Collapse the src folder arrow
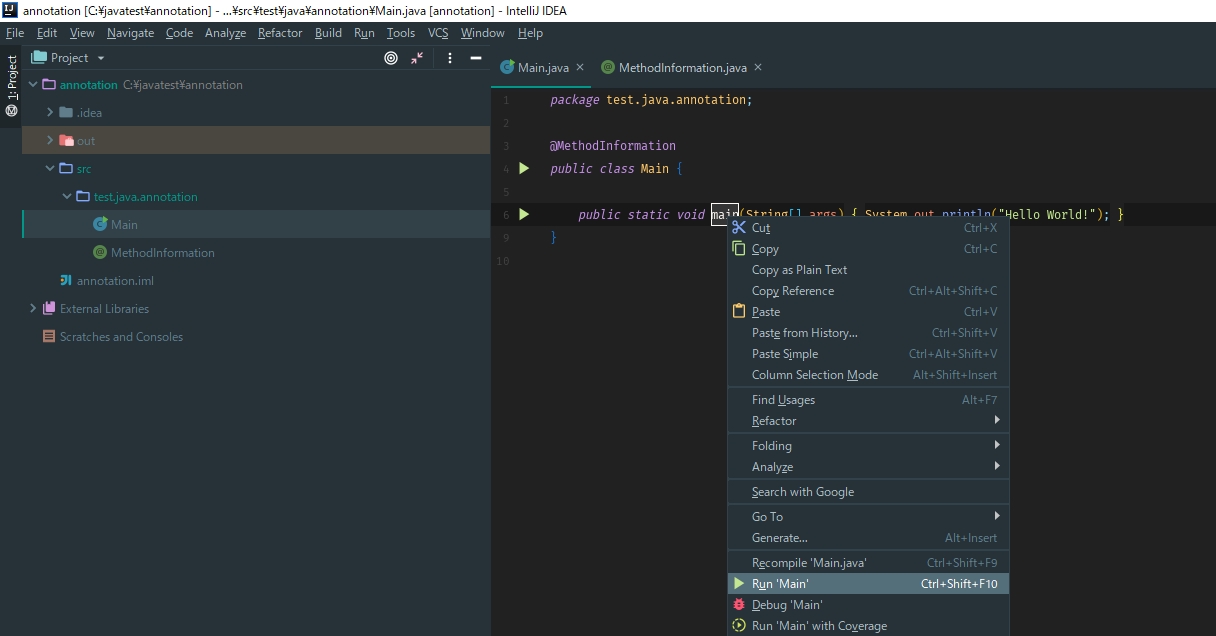This screenshot has height=636, width=1216. (50, 169)
